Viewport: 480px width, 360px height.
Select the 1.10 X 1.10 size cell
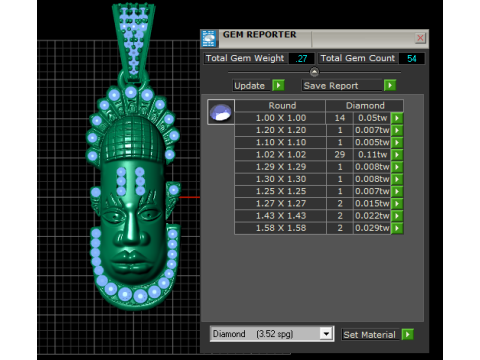pos(280,142)
